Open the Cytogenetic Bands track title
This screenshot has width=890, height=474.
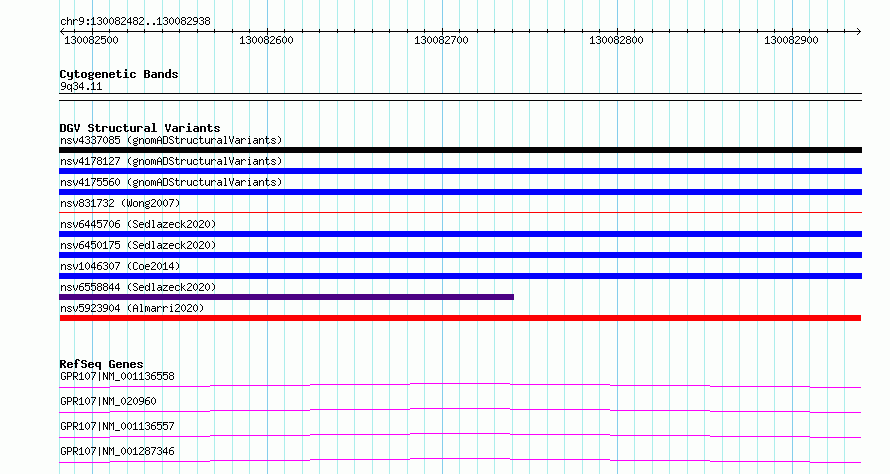119,74
